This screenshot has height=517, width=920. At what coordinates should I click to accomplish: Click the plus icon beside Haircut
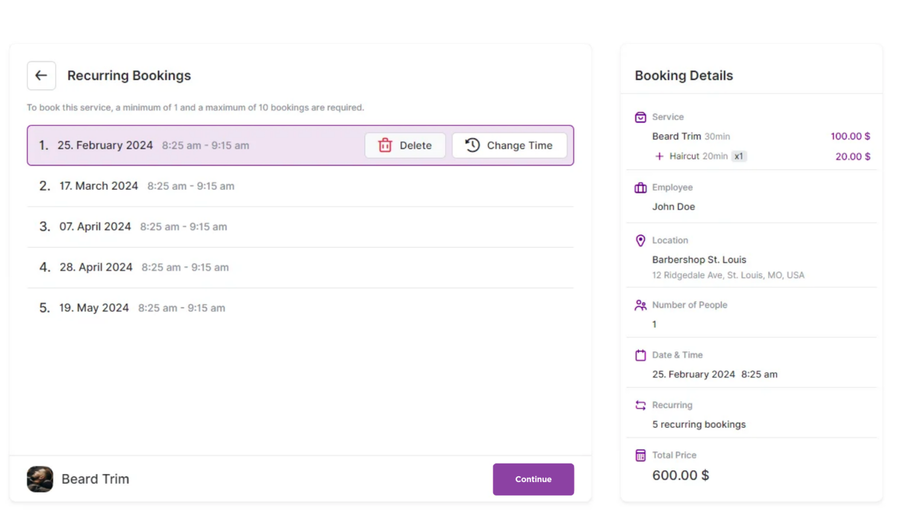click(x=659, y=156)
